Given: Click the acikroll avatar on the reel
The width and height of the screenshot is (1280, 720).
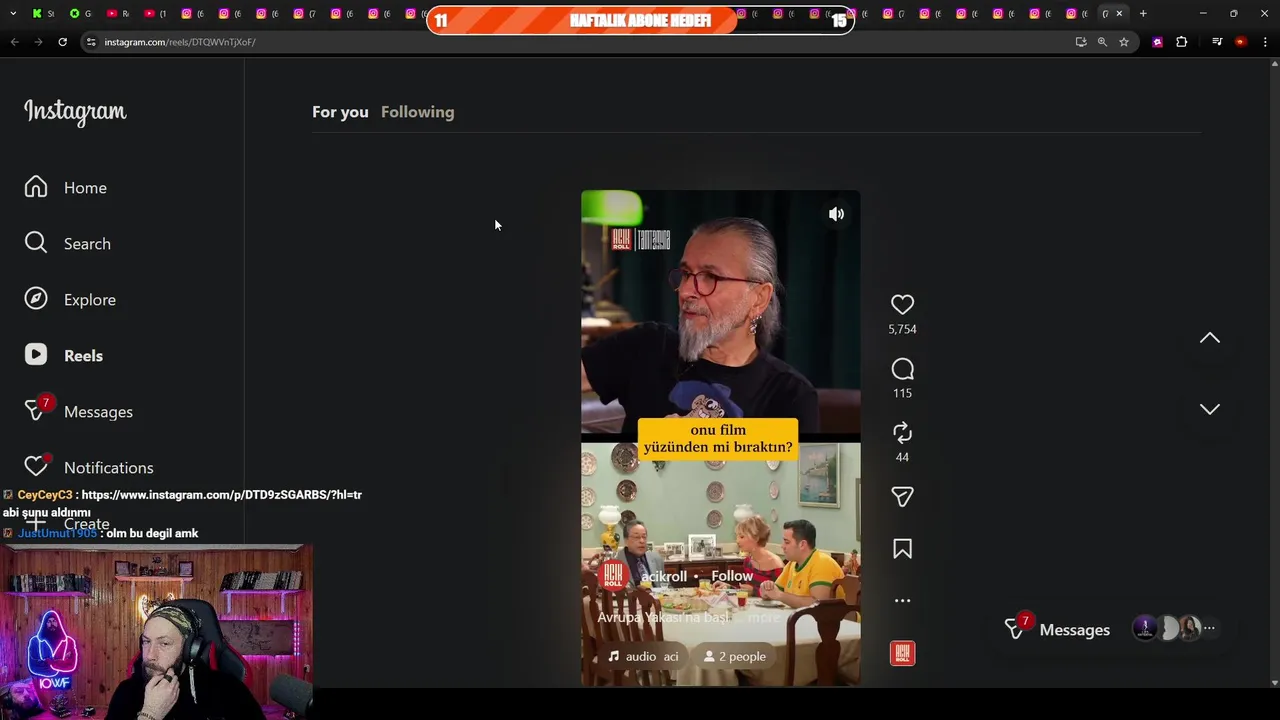Looking at the screenshot, I should click(613, 576).
